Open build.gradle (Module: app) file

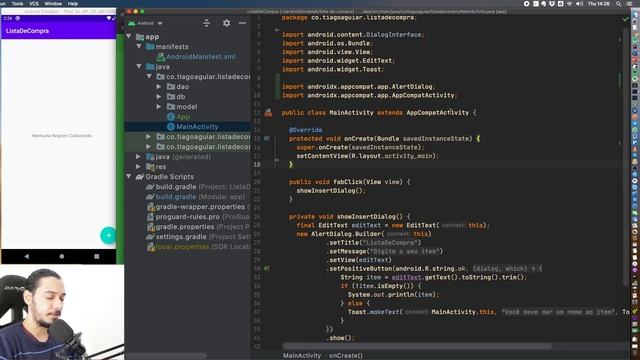(x=196, y=197)
